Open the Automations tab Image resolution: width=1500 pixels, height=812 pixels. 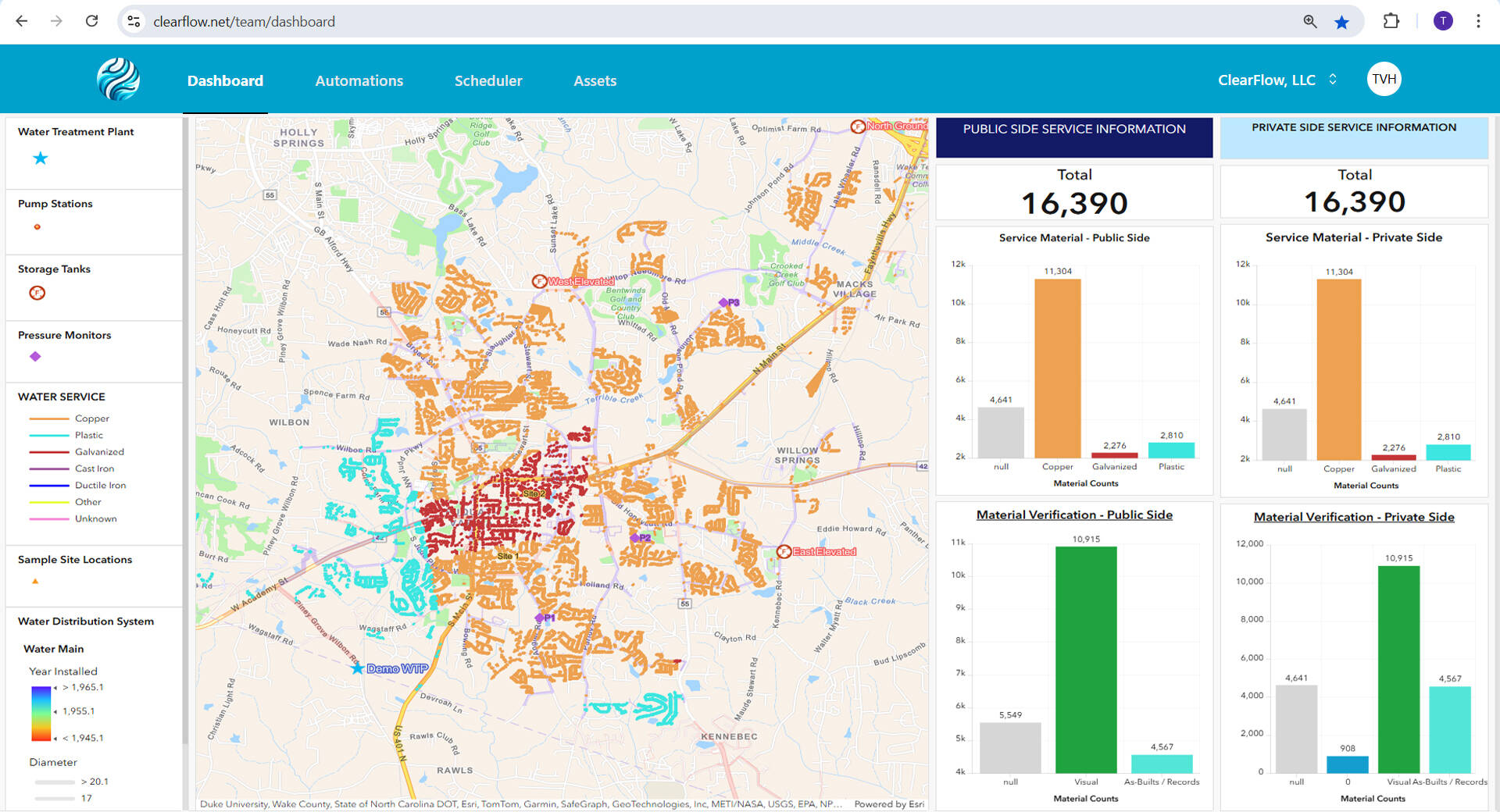click(x=359, y=80)
